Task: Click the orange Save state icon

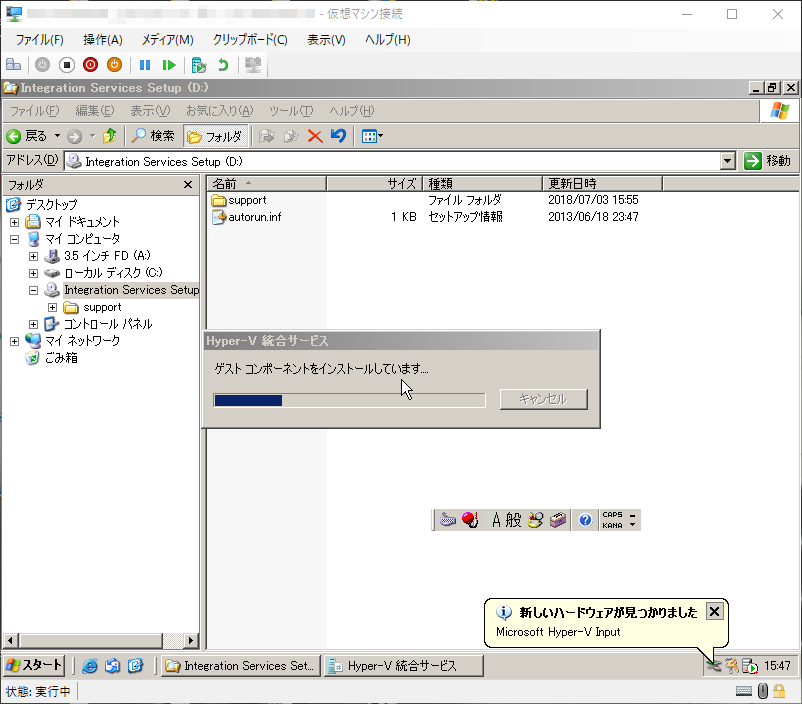Action: tap(114, 65)
